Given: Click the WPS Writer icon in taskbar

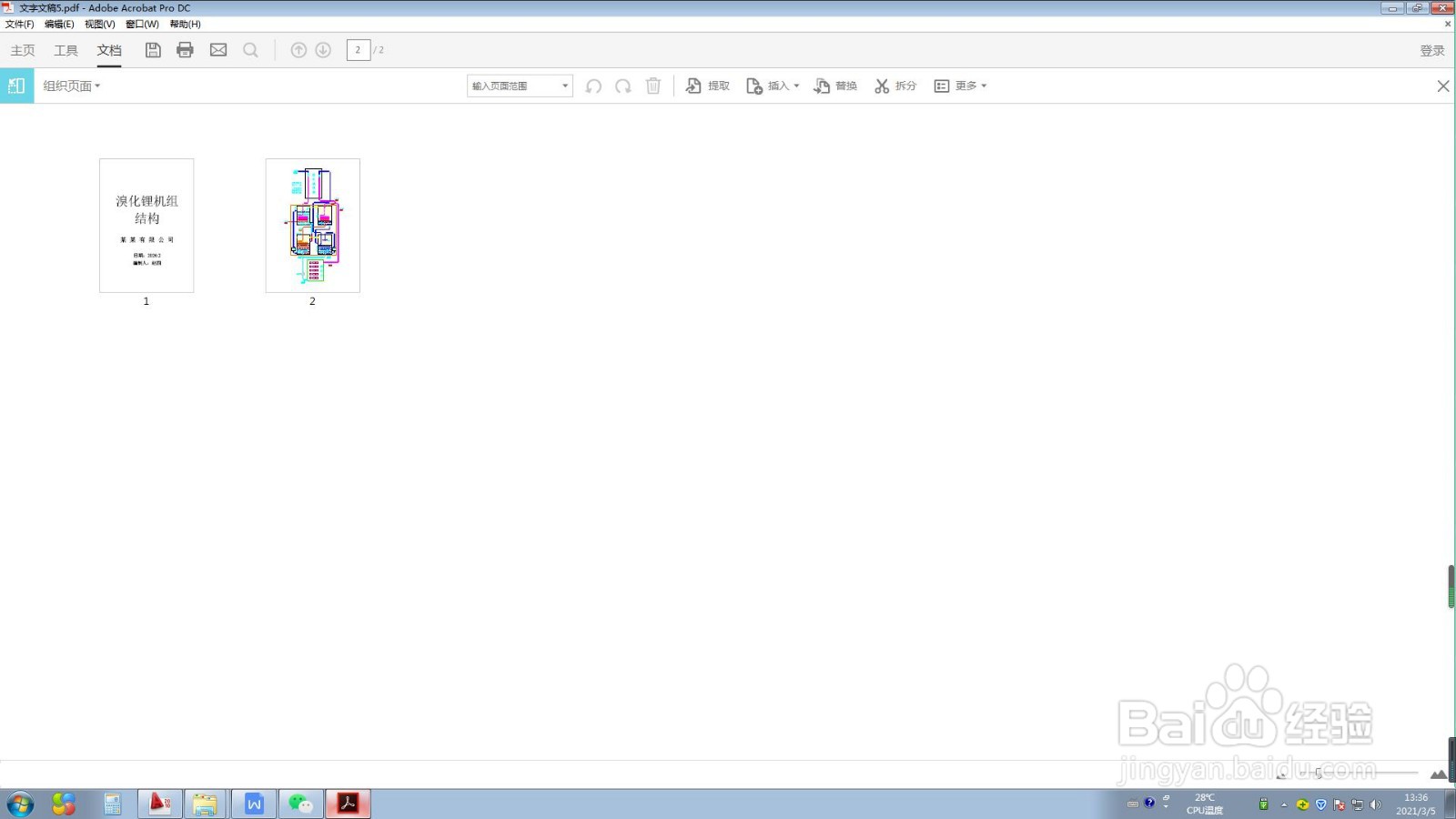Looking at the screenshot, I should coord(254,804).
